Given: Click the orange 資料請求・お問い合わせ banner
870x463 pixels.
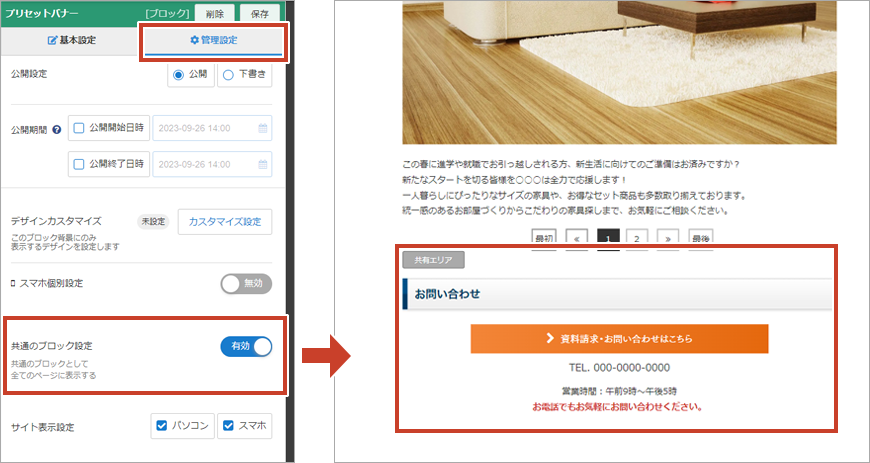Looking at the screenshot, I should coord(619,339).
